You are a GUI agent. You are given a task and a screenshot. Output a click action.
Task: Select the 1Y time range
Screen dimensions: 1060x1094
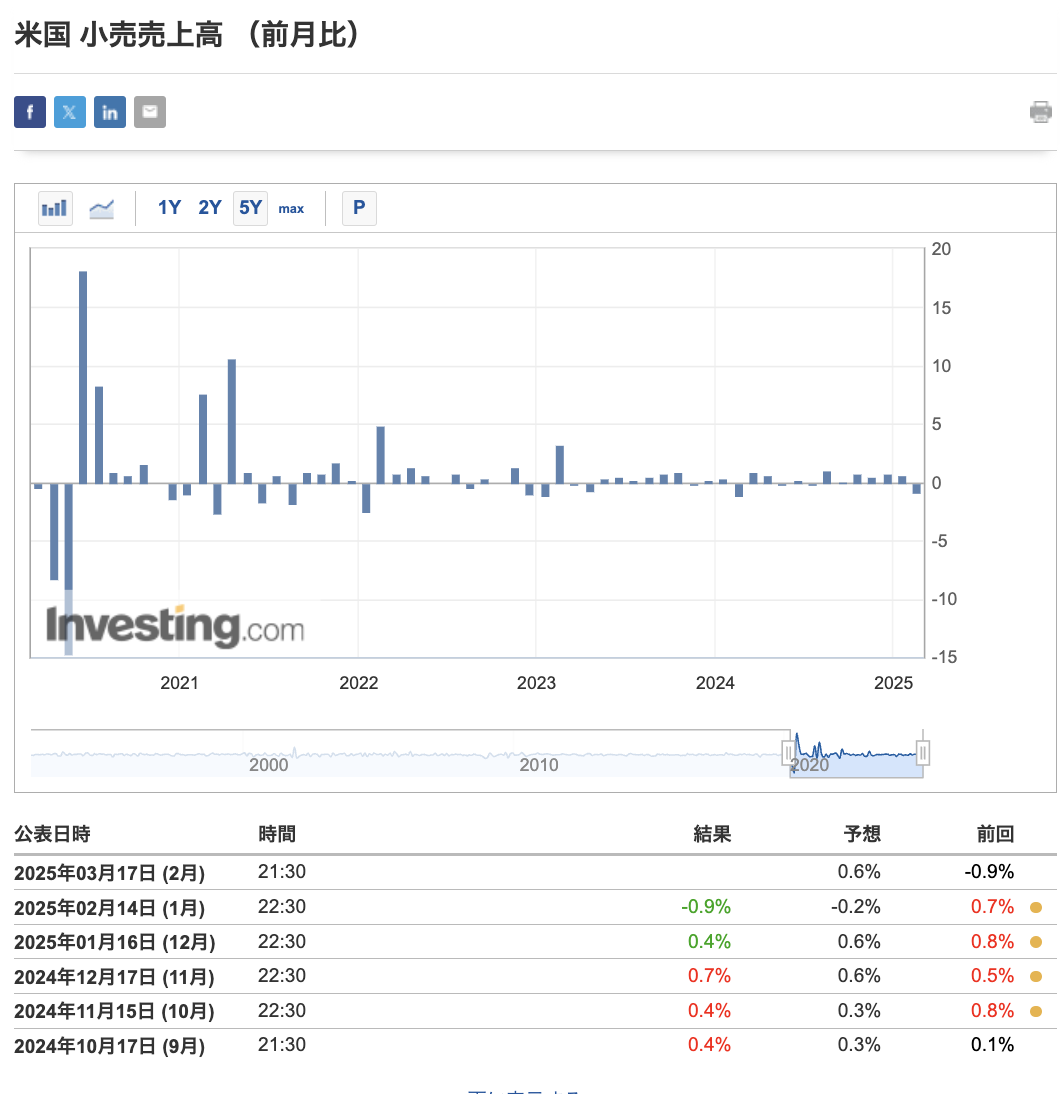coord(169,208)
